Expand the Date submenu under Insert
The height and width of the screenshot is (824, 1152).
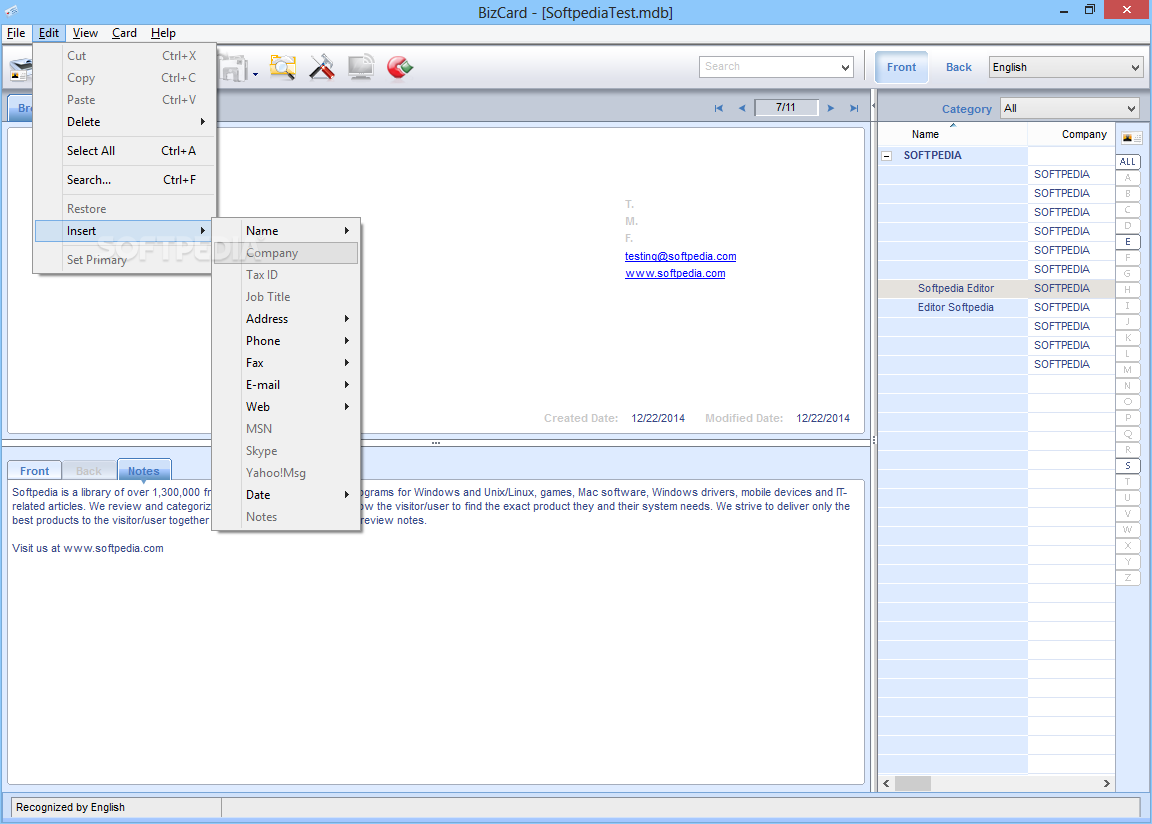pyautogui.click(x=287, y=495)
